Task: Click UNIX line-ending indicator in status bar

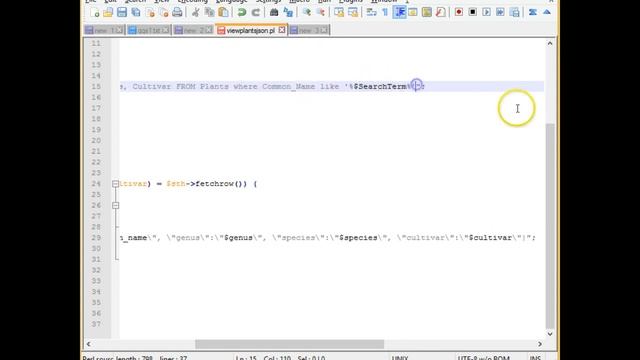Action: click(x=400, y=358)
